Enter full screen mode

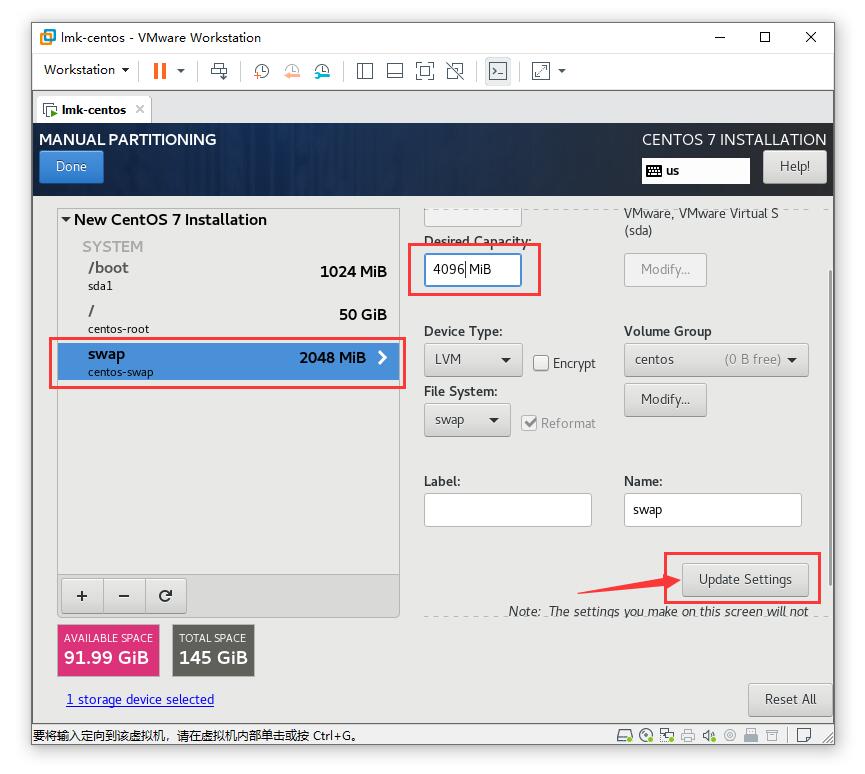425,71
